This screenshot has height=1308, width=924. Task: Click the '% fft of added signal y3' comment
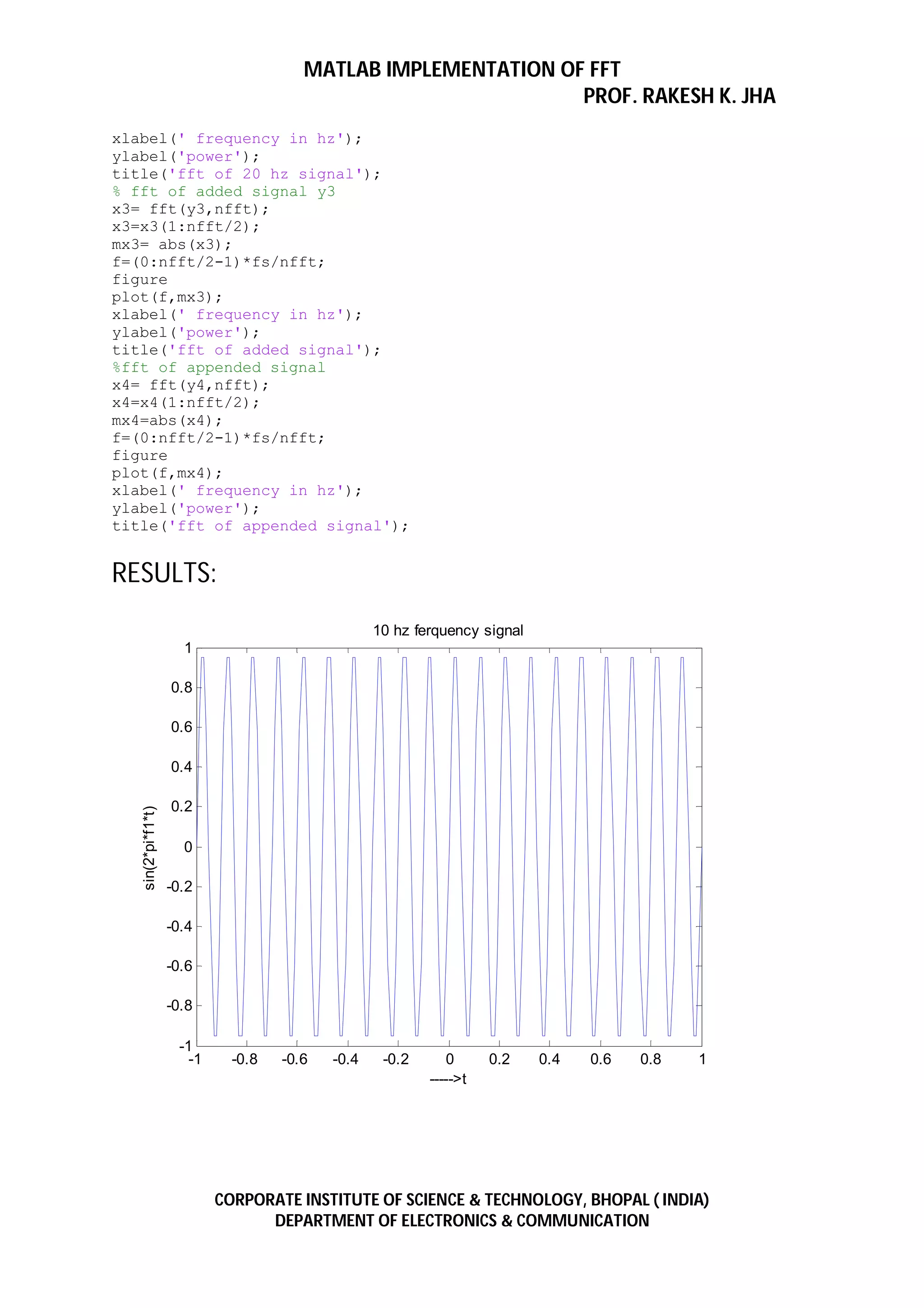[x=223, y=191]
